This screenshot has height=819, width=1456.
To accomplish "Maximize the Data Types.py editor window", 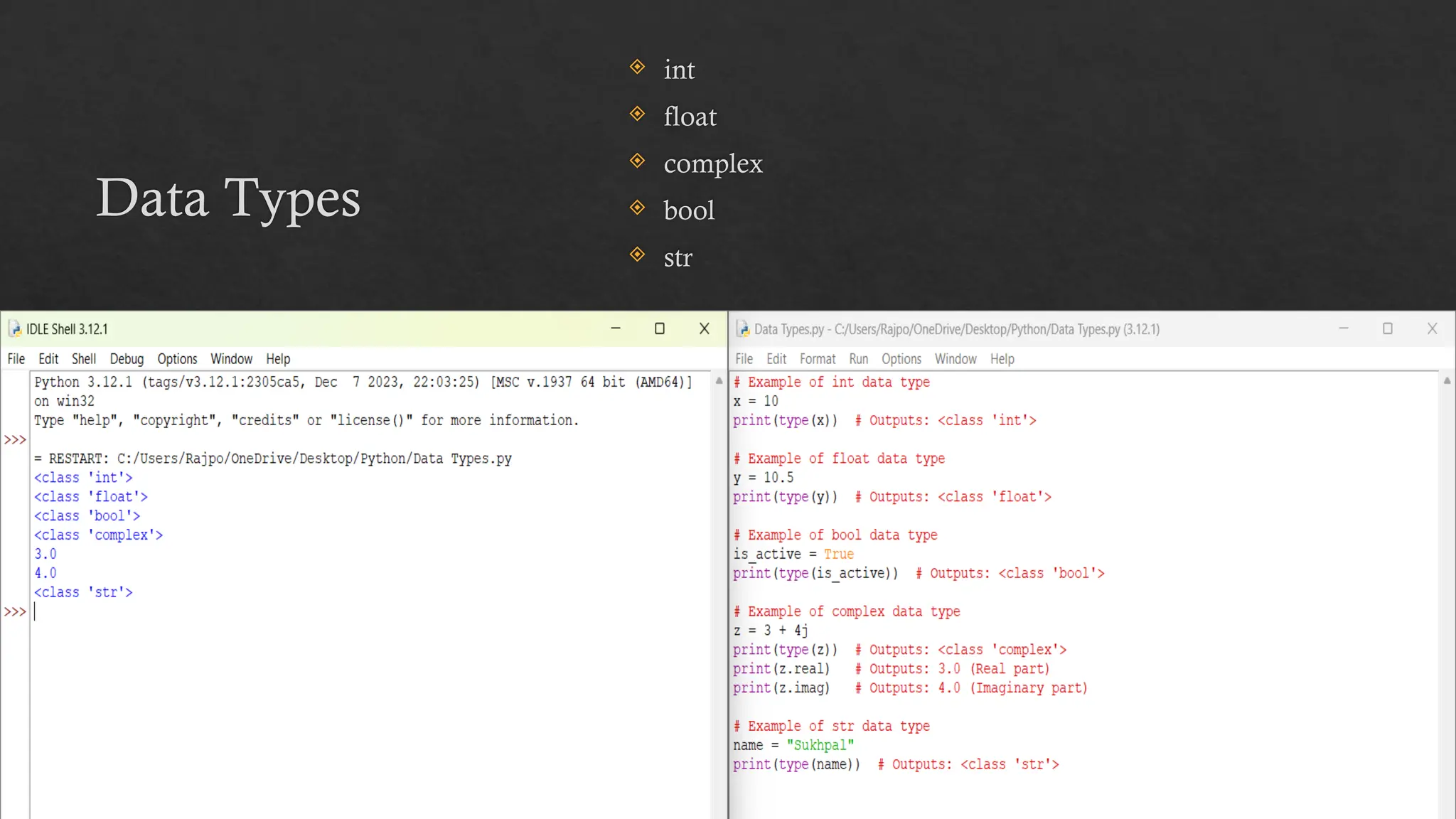I will tap(1387, 328).
